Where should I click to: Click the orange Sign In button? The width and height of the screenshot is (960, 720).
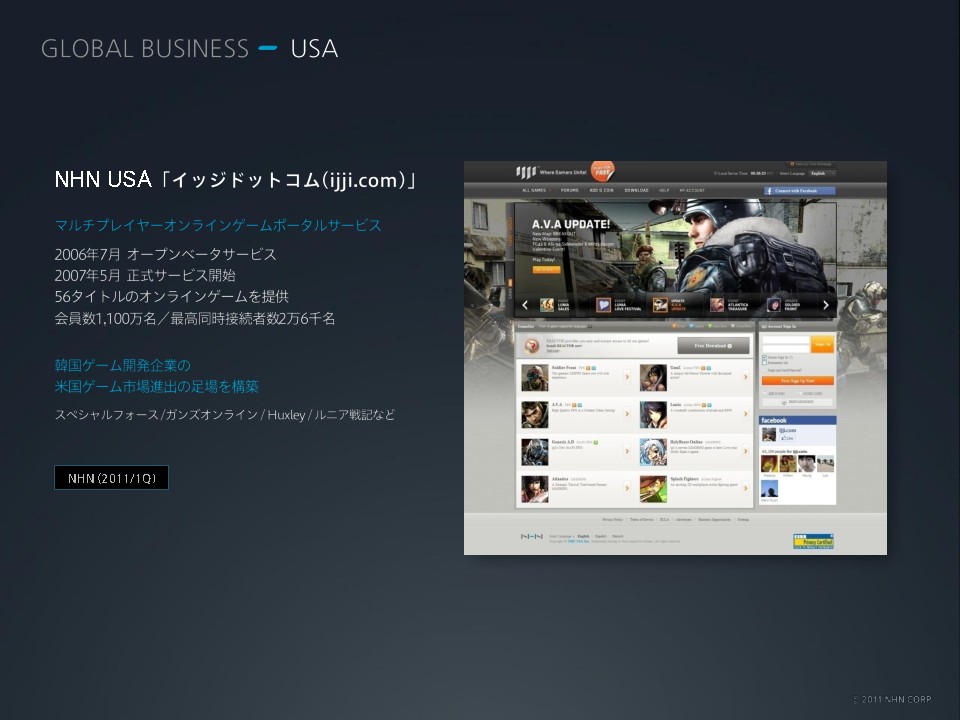point(822,344)
